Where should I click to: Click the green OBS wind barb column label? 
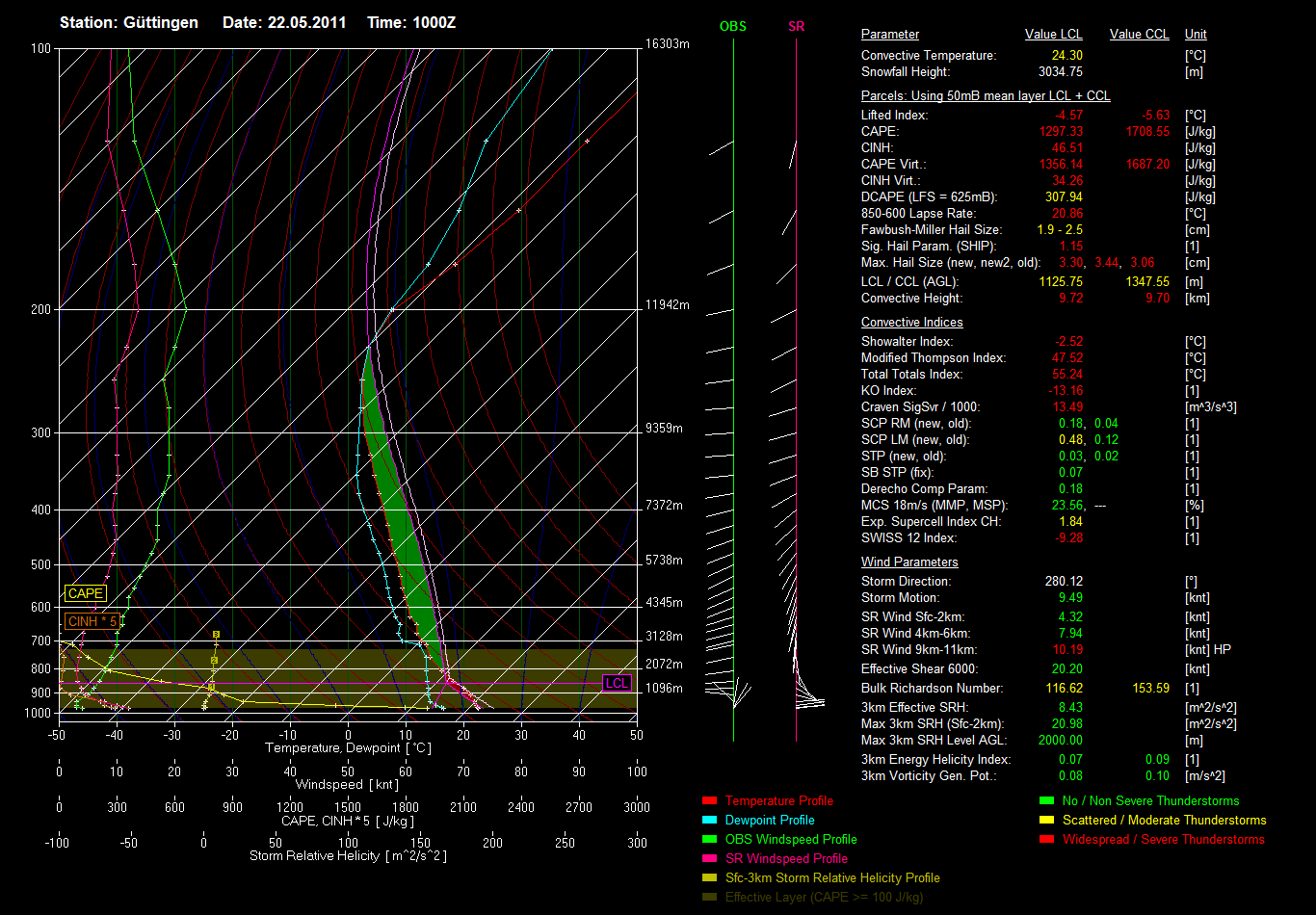(x=733, y=27)
